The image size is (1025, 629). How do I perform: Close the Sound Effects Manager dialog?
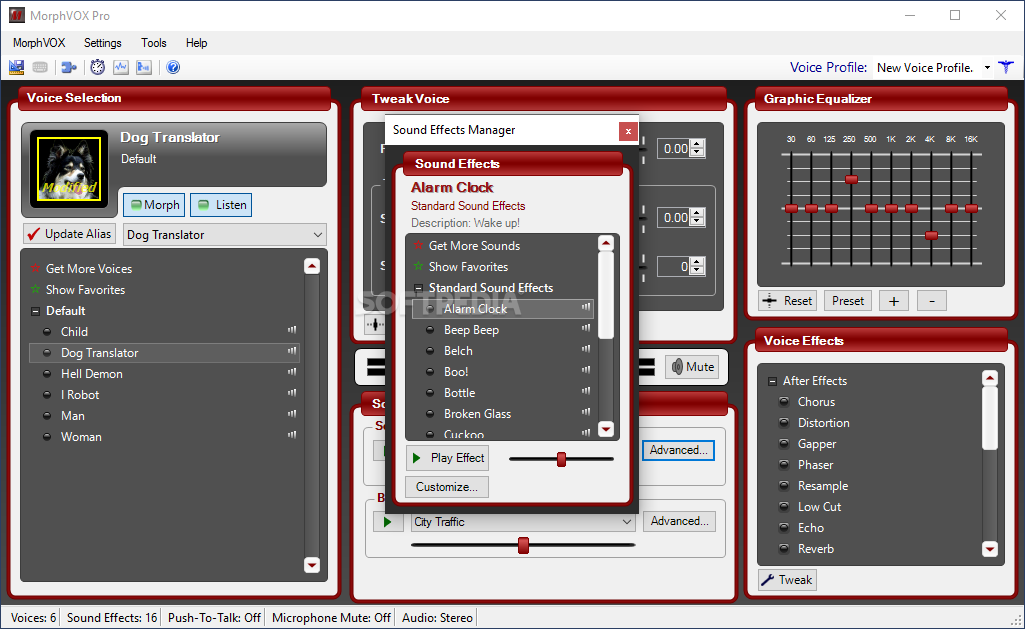[x=628, y=131]
